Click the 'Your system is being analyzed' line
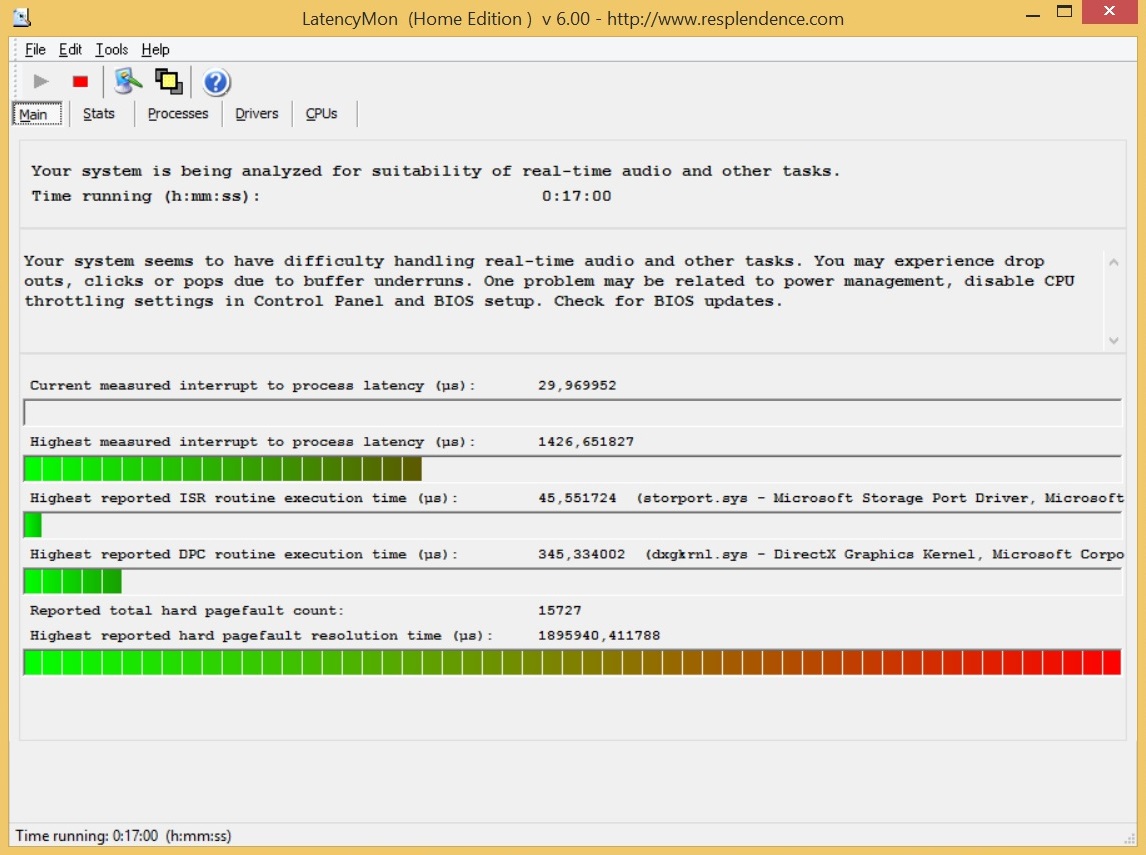This screenshot has width=1146, height=855. (436, 171)
